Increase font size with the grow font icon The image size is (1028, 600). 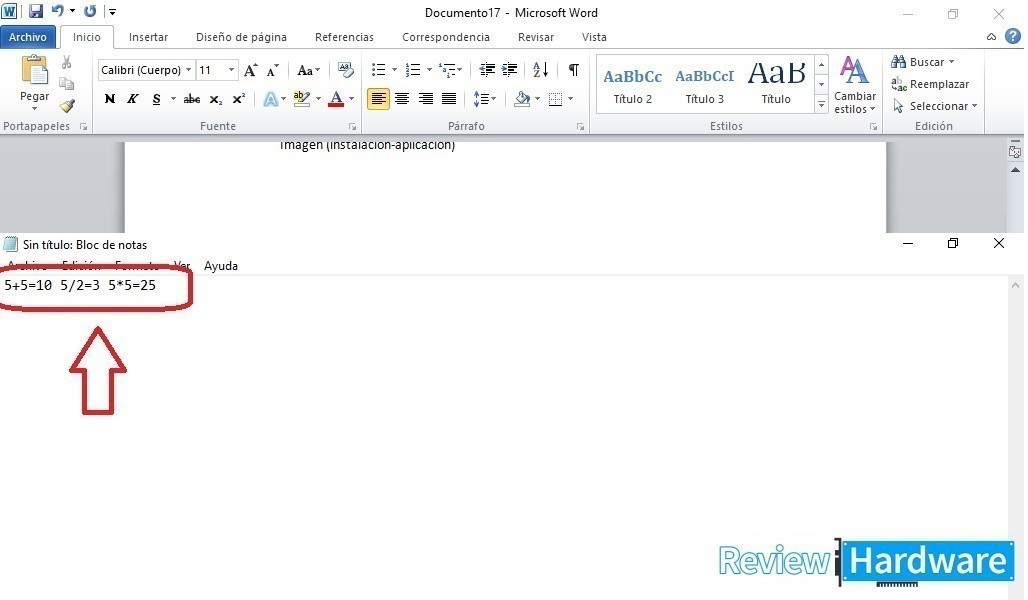pos(250,70)
